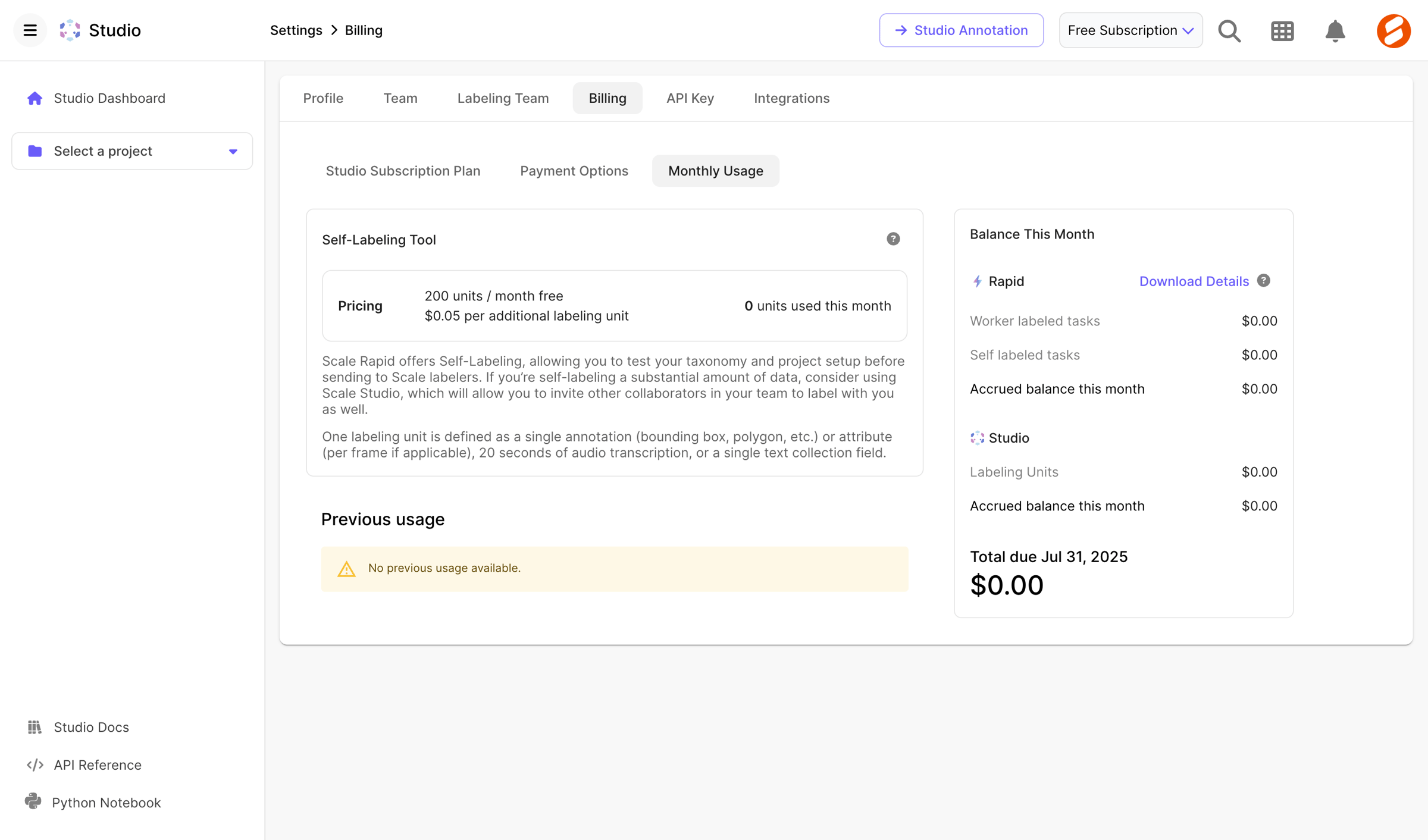This screenshot has width=1428, height=840.
Task: Open the Labeling Team tab
Action: point(503,98)
